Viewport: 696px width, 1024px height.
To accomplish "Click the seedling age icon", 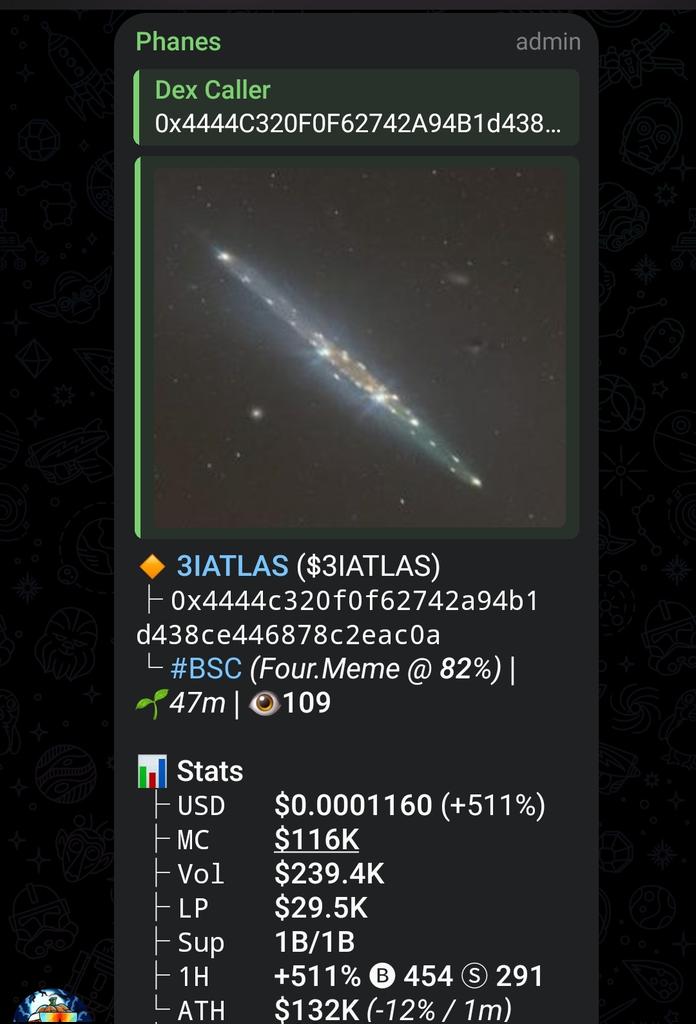I will (x=150, y=703).
